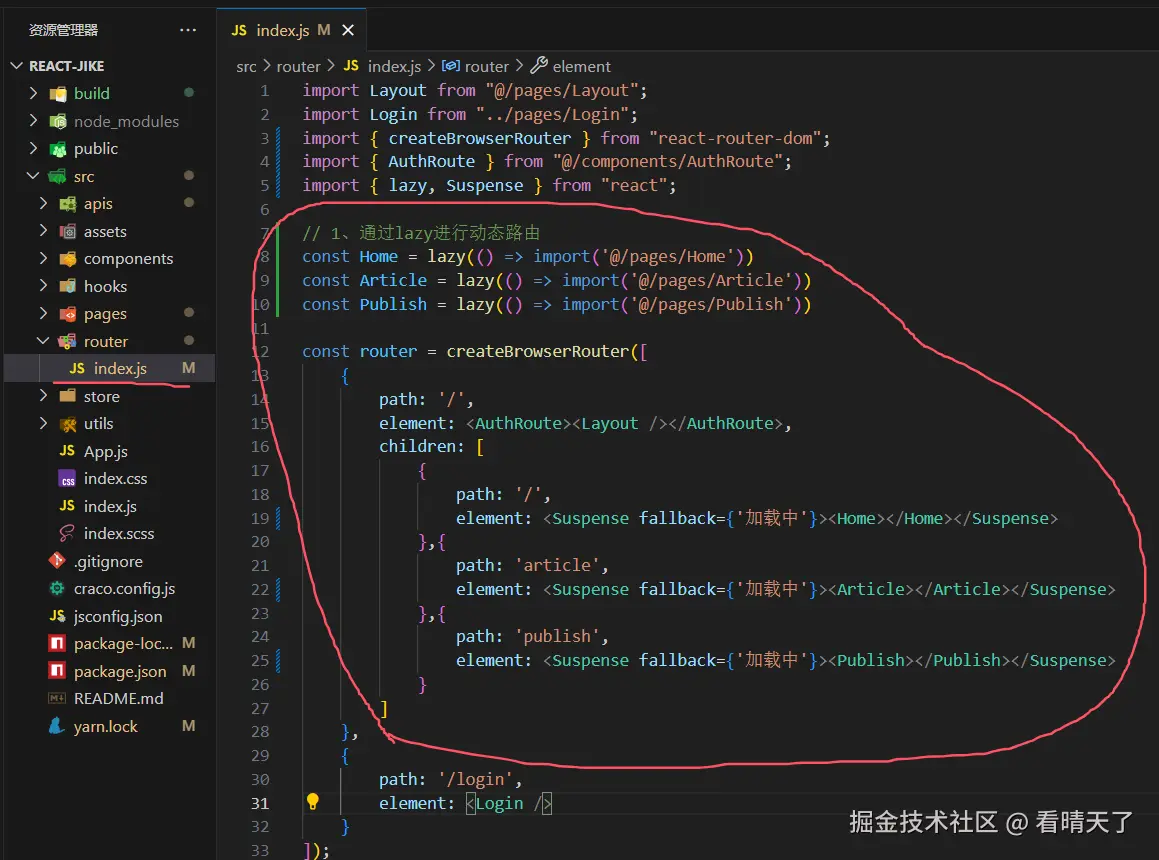This screenshot has width=1159, height=860.
Task: Expand the components folder chevron
Action: coord(43,259)
